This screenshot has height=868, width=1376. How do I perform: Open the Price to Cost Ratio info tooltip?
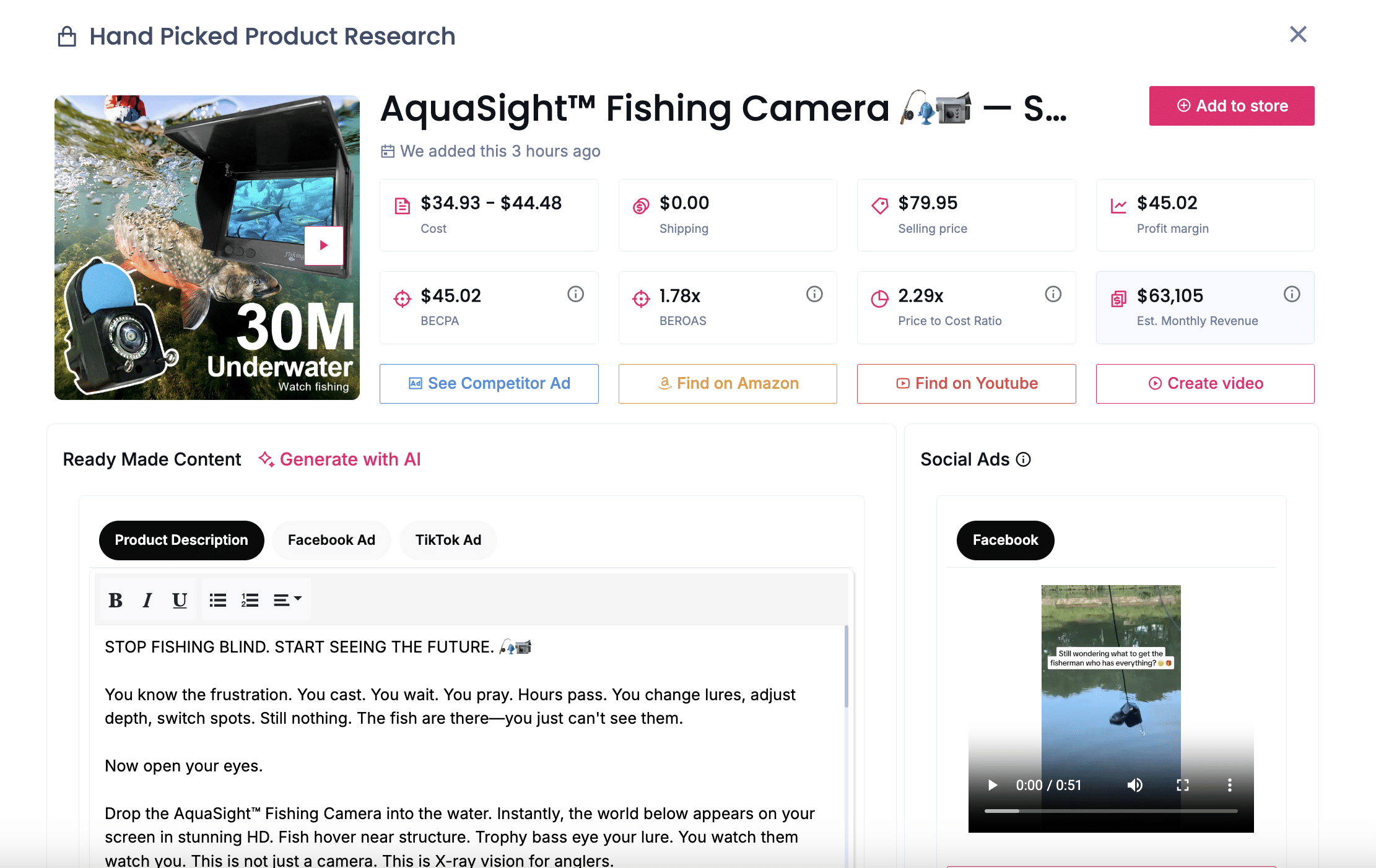pos(1053,294)
